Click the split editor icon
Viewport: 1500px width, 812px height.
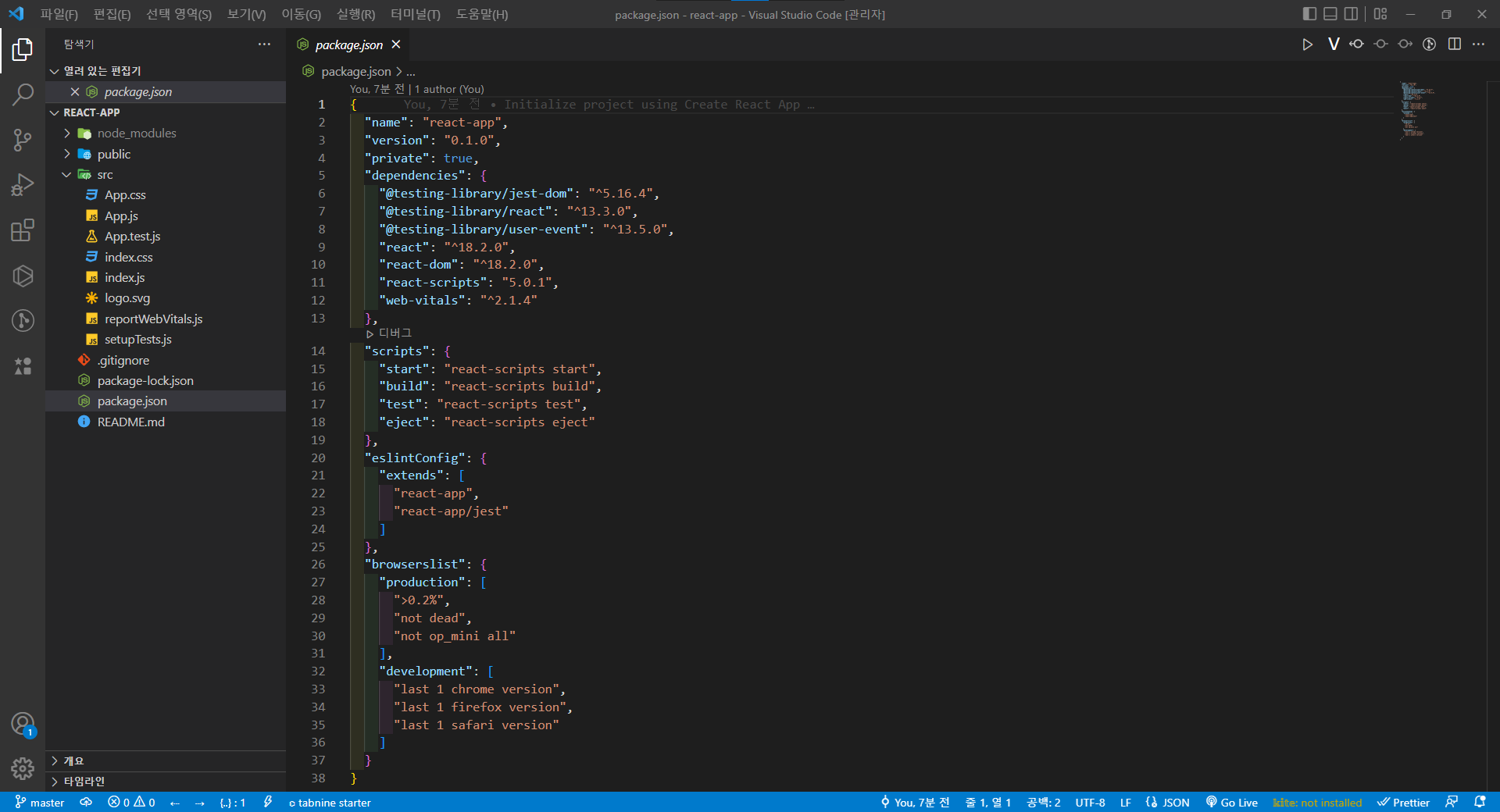point(1454,45)
